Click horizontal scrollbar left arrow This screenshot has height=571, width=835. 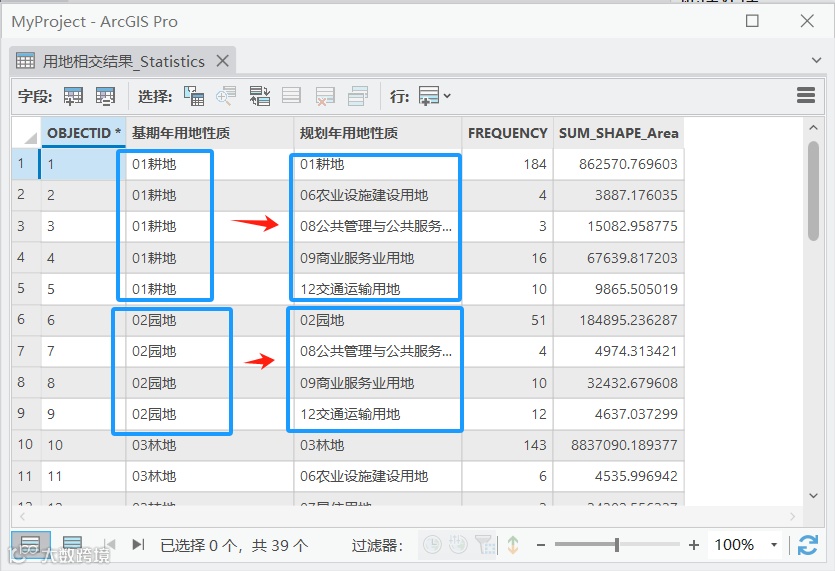tap(22, 516)
